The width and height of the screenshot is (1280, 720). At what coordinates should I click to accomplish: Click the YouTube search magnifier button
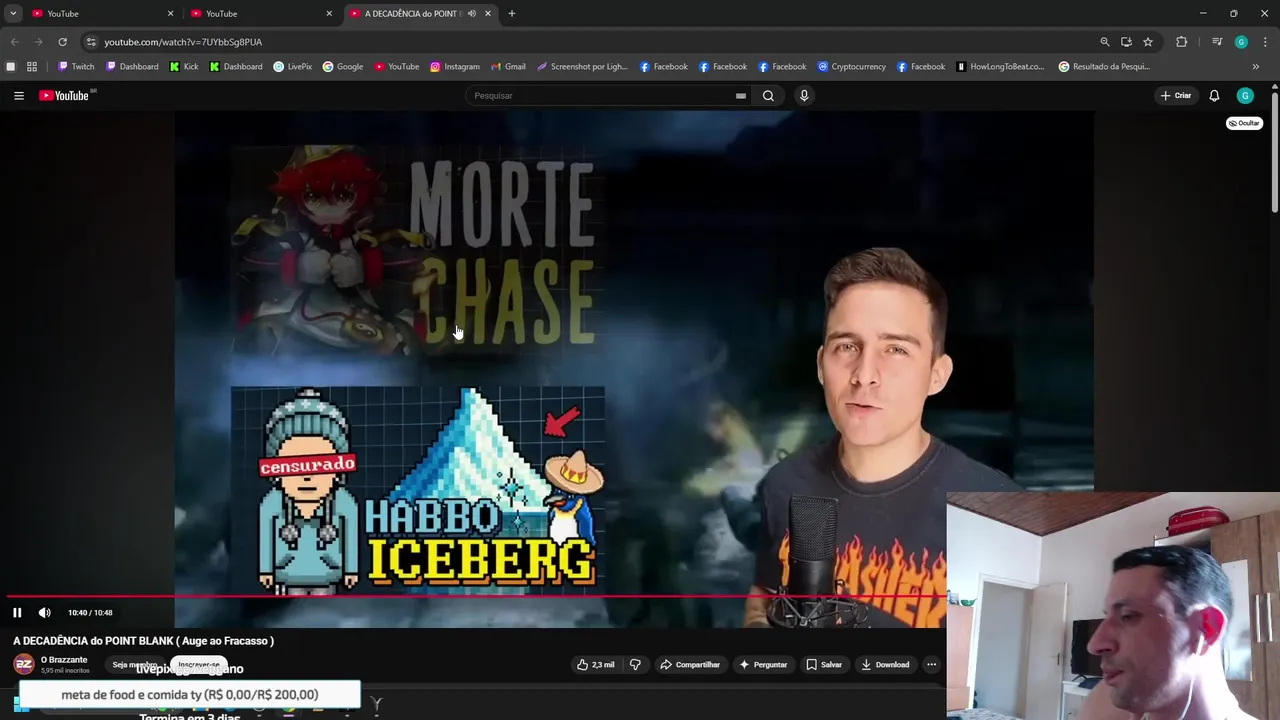pyautogui.click(x=768, y=96)
